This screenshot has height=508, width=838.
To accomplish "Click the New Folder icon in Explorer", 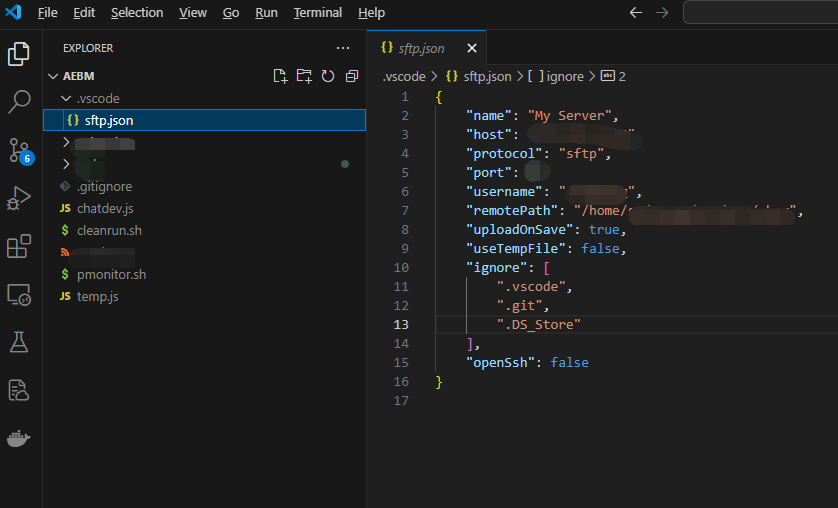I will (304, 76).
